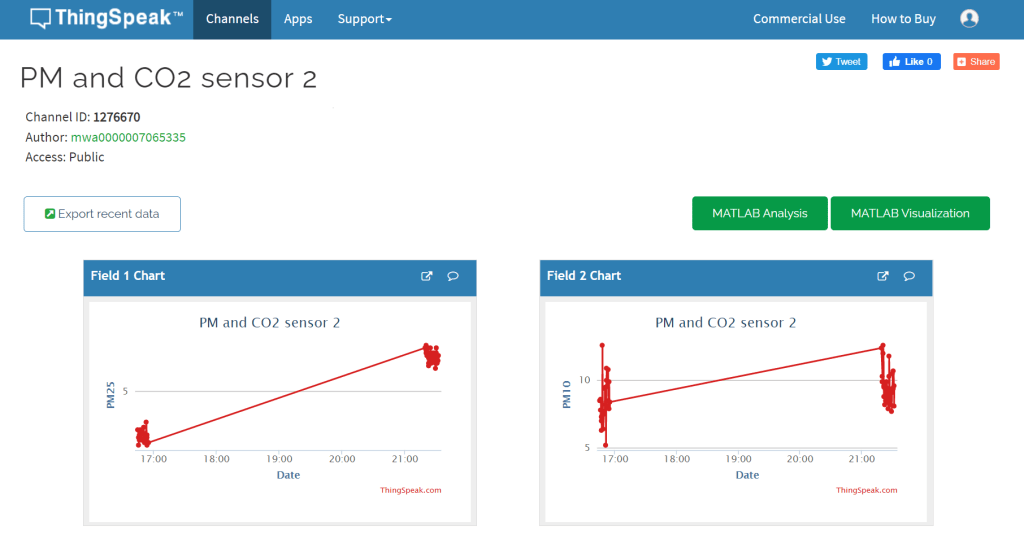Screen dimensions: 1024x539
Task: Open the Apps menu item
Action: [x=298, y=19]
